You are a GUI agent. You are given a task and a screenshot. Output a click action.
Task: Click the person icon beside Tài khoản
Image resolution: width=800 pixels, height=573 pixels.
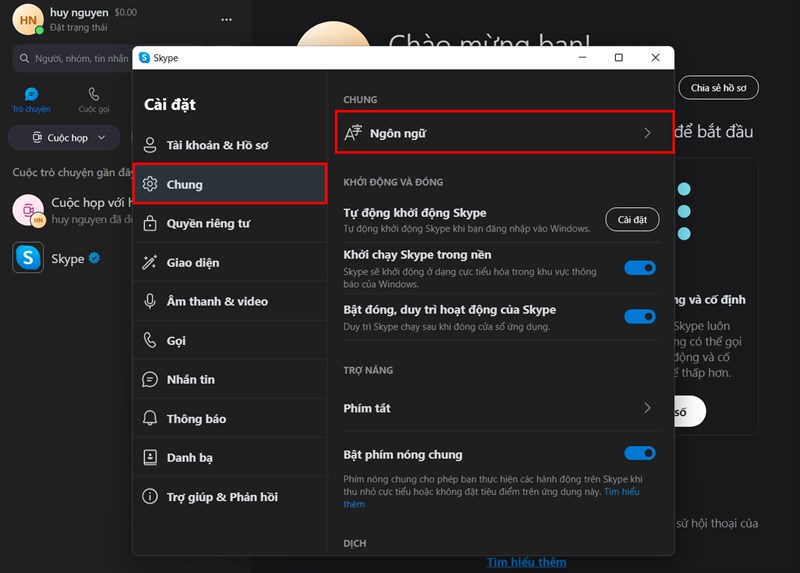click(x=150, y=145)
